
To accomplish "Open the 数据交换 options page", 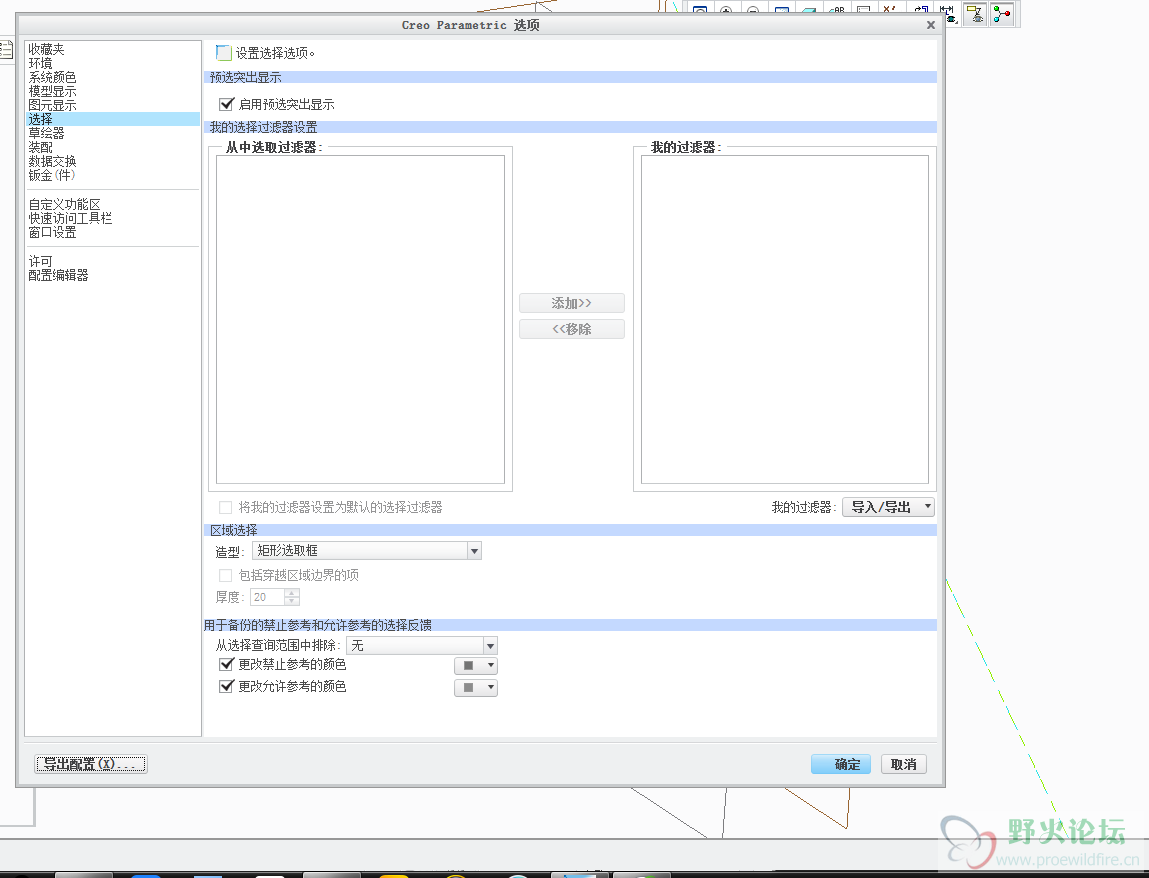I will coord(52,161).
